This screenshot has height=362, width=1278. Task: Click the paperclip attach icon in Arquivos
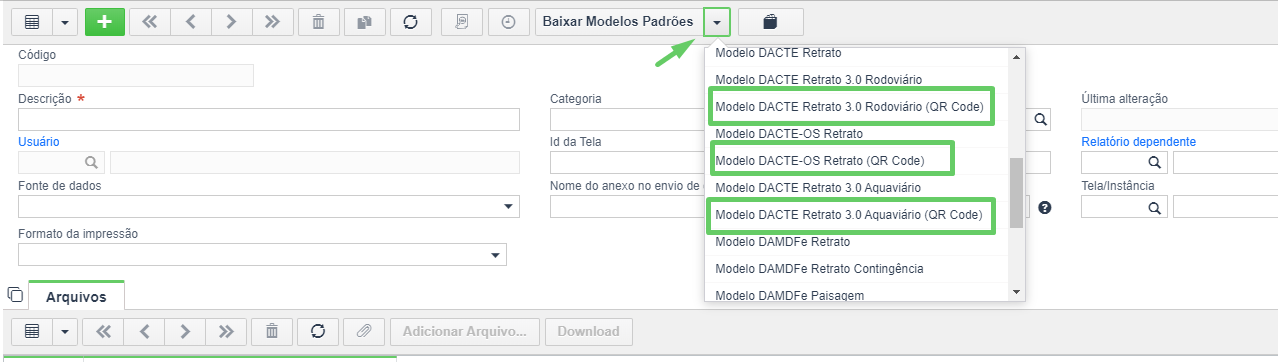pyautogui.click(x=364, y=331)
